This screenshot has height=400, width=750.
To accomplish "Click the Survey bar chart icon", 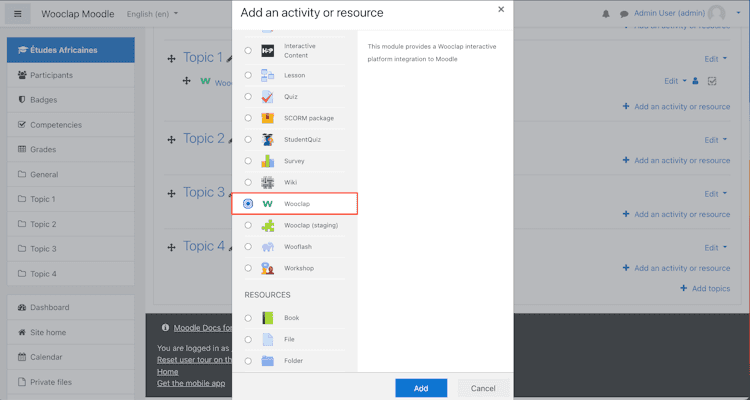I will pos(267,161).
